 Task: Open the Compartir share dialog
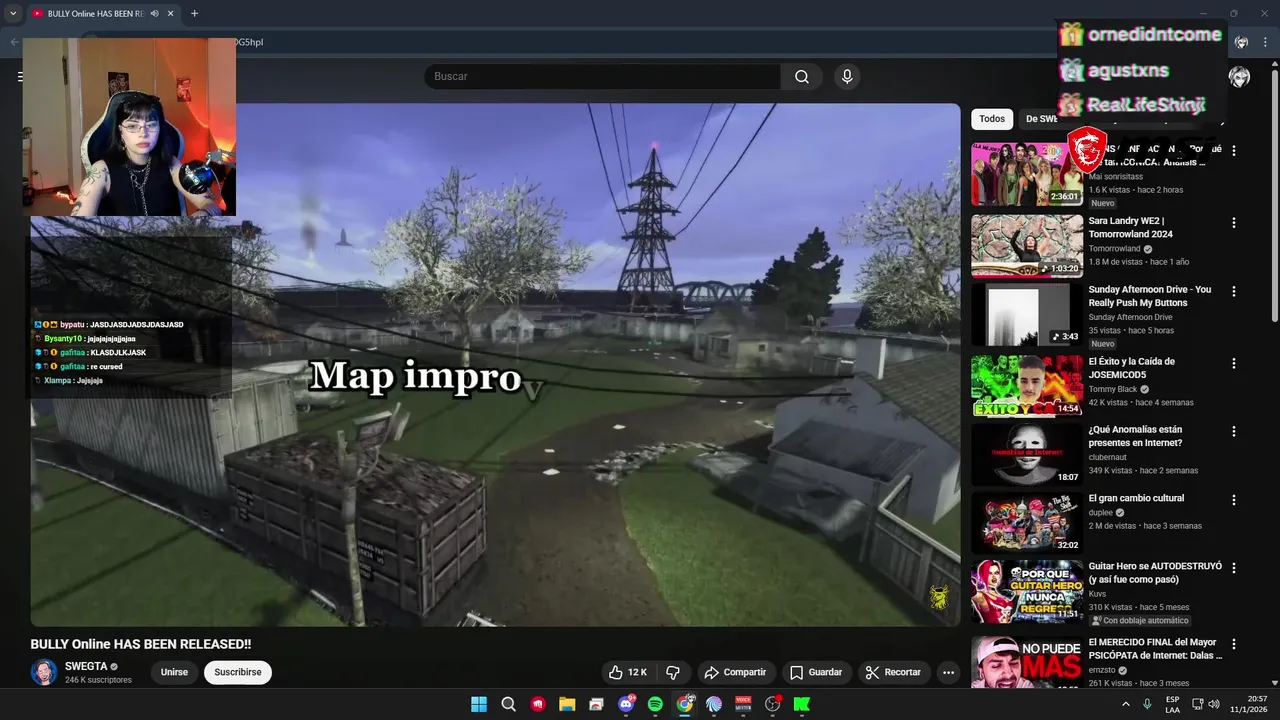point(735,672)
